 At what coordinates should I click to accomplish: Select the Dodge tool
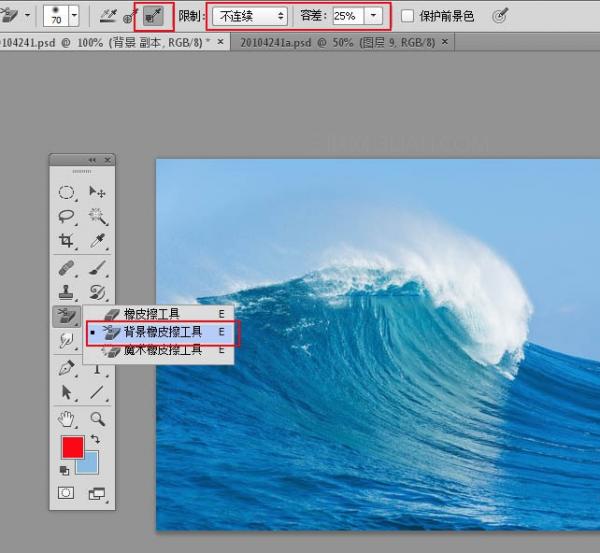66,340
